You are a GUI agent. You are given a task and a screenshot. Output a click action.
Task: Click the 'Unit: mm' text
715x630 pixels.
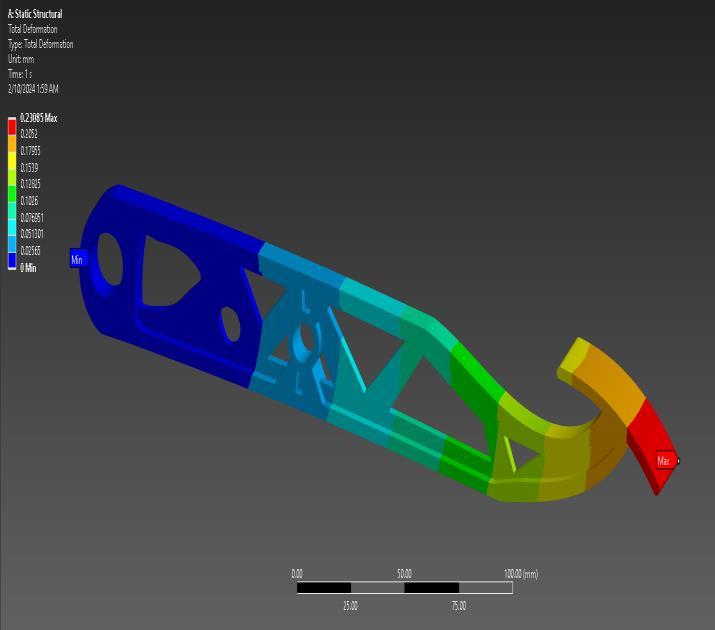pyautogui.click(x=21, y=59)
